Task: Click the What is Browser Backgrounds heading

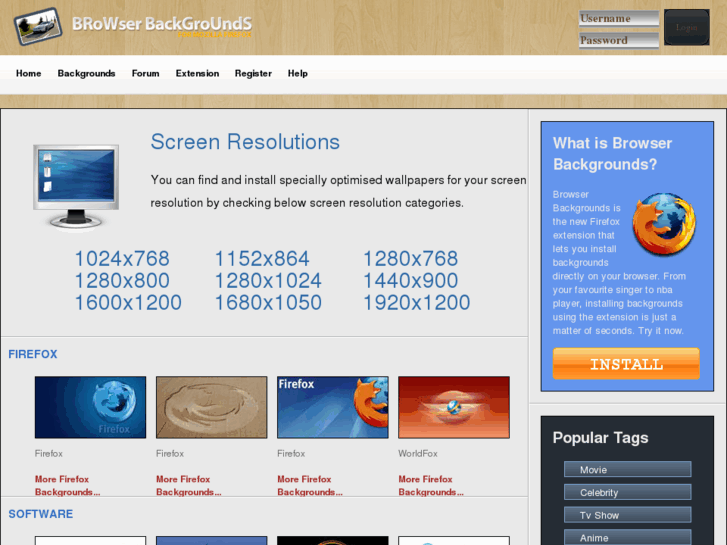Action: tap(612, 154)
